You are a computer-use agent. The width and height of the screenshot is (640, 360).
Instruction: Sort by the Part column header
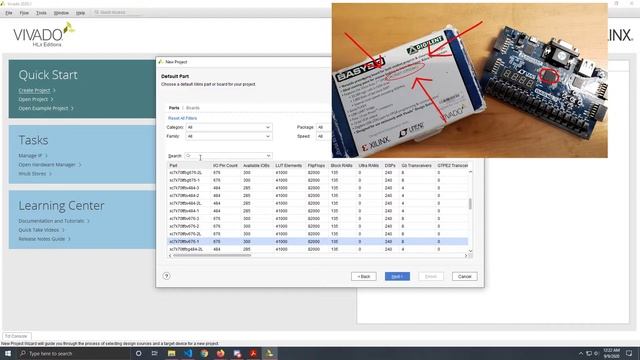tap(189, 165)
